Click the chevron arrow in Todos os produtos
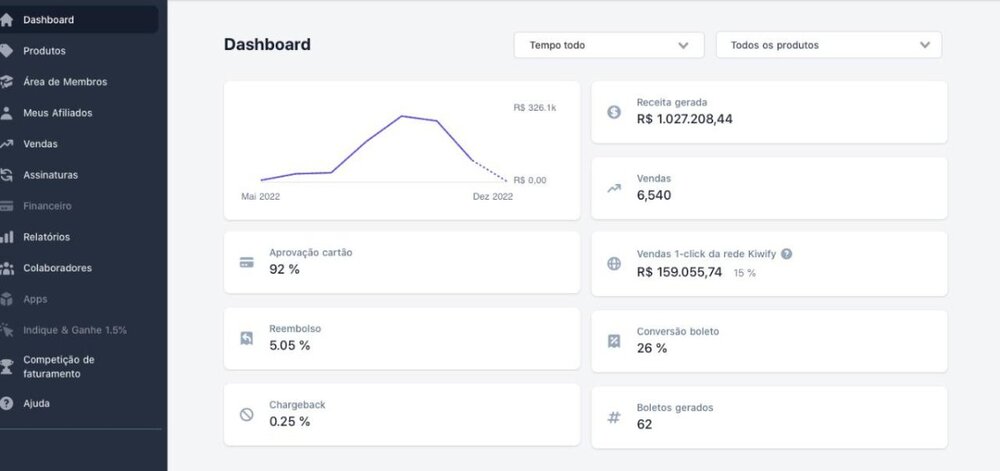 point(925,45)
